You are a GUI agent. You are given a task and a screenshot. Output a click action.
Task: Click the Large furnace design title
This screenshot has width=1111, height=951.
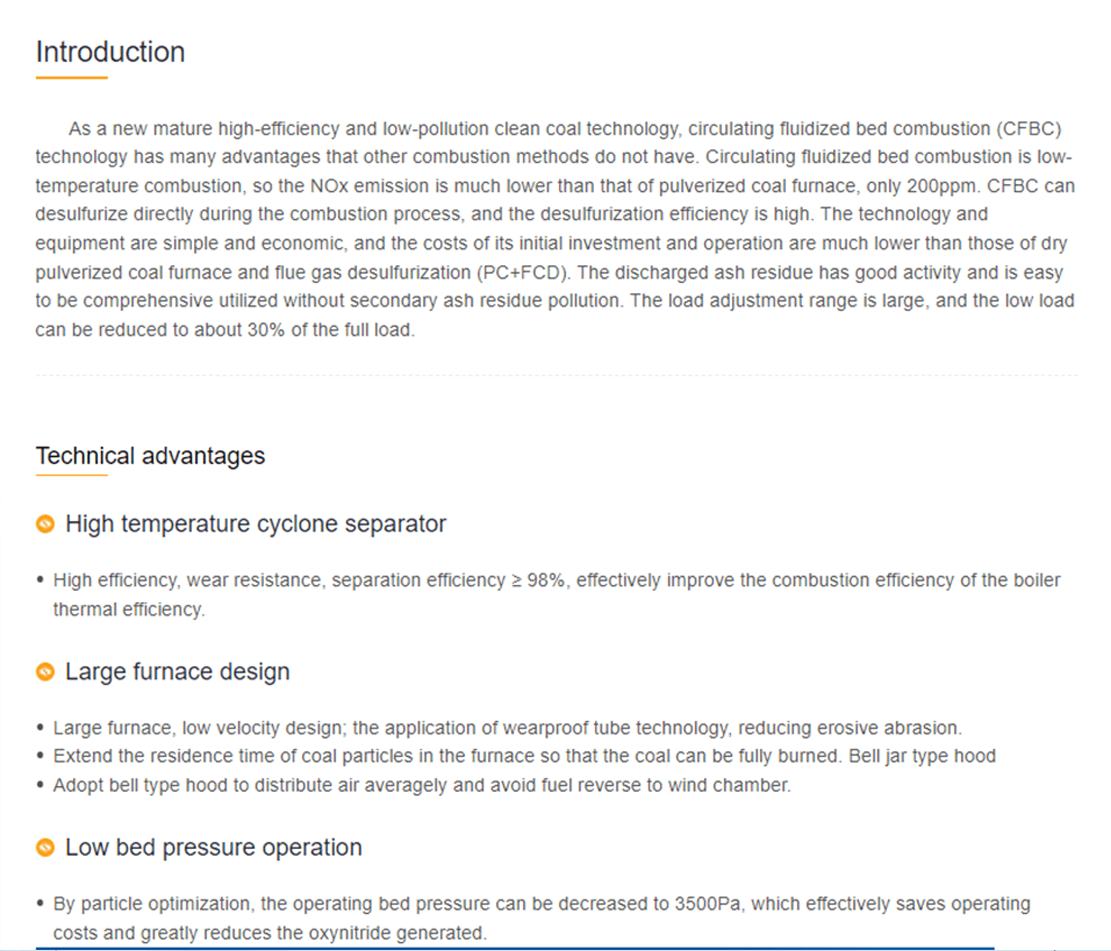[177, 671]
